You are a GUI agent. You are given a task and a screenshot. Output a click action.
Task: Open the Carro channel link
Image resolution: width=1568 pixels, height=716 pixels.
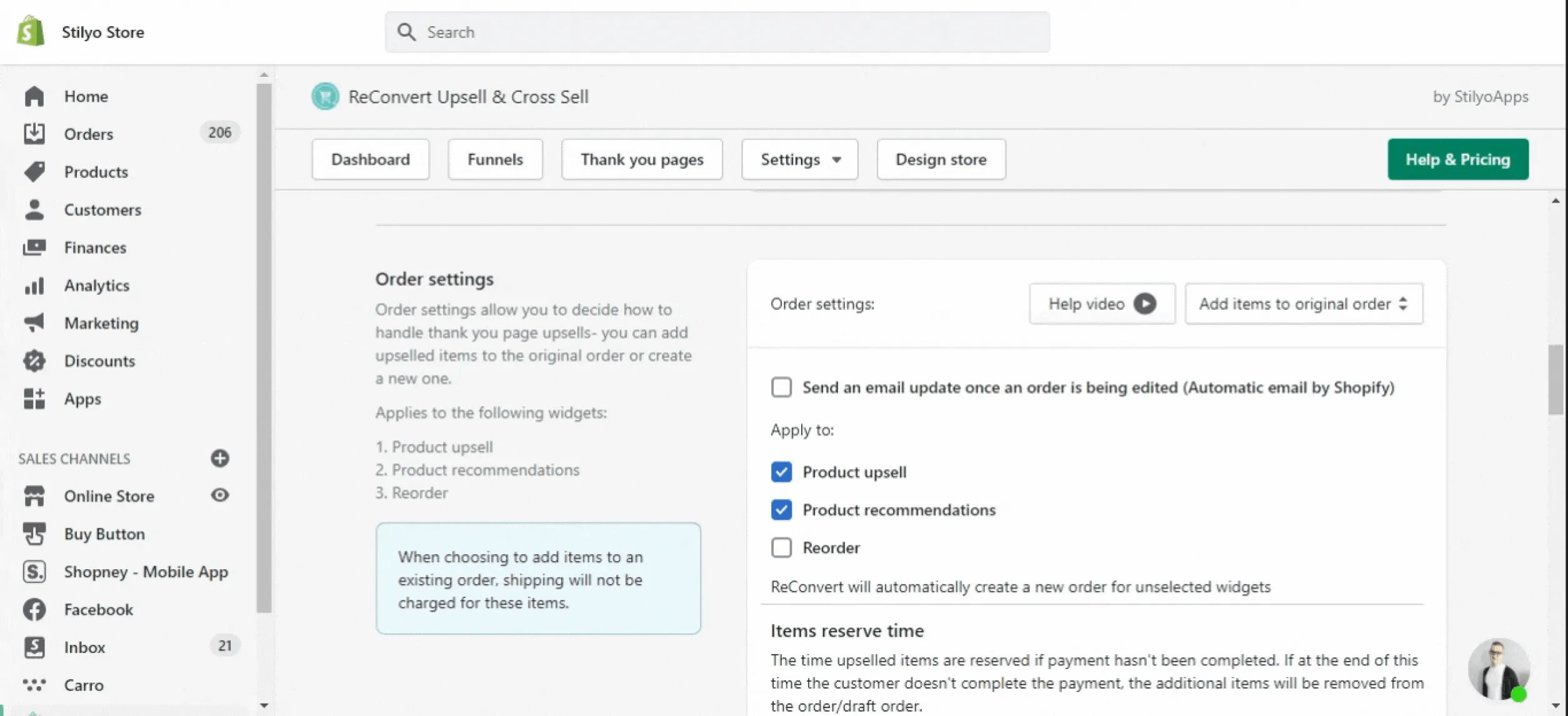click(x=84, y=685)
